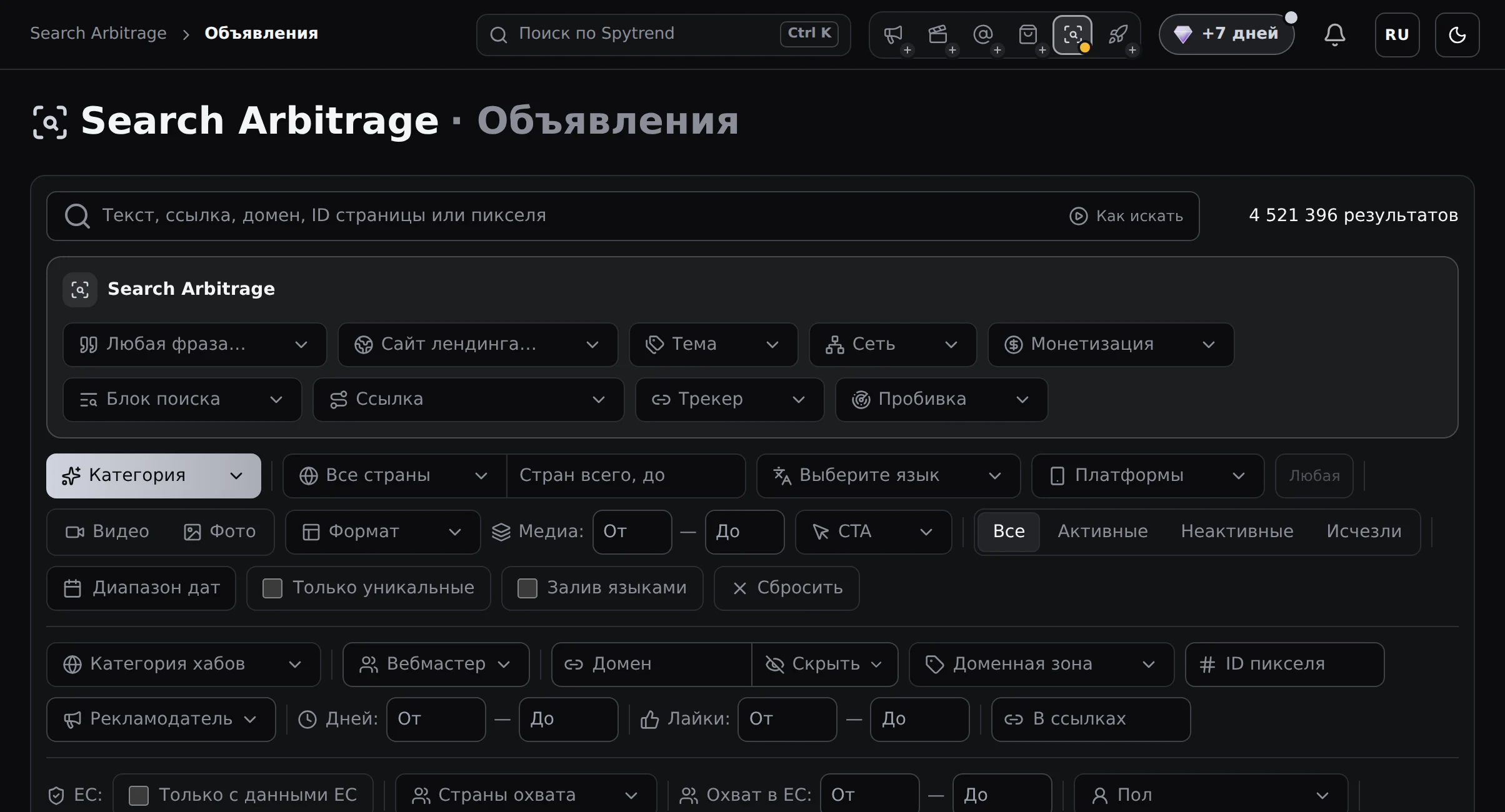Open notifications bell

[x=1334, y=34]
